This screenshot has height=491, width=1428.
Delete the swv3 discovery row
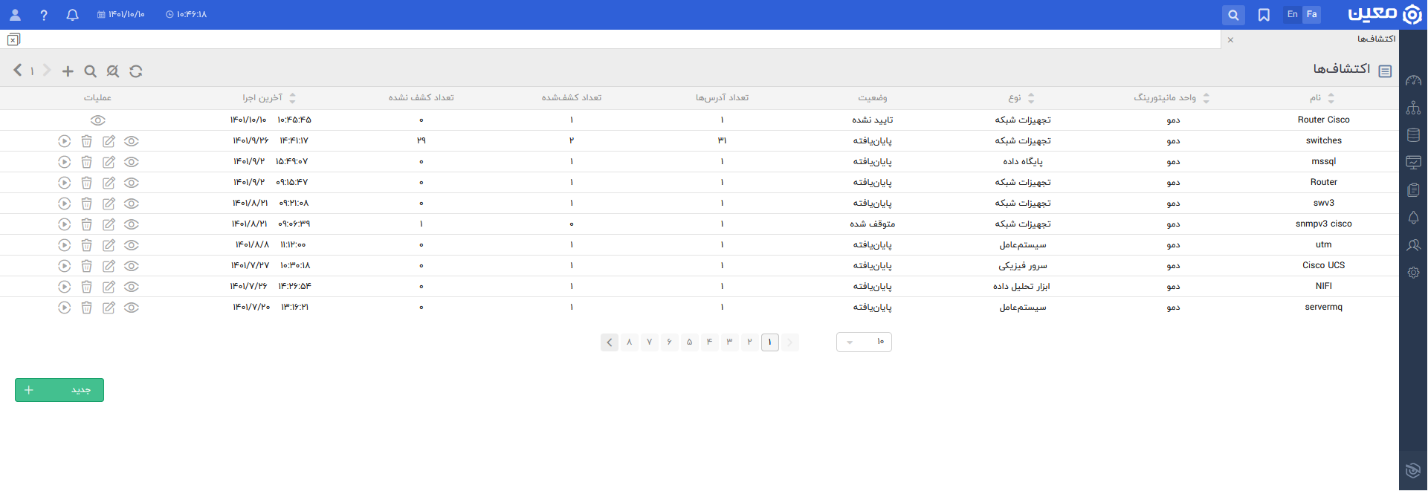click(86, 203)
